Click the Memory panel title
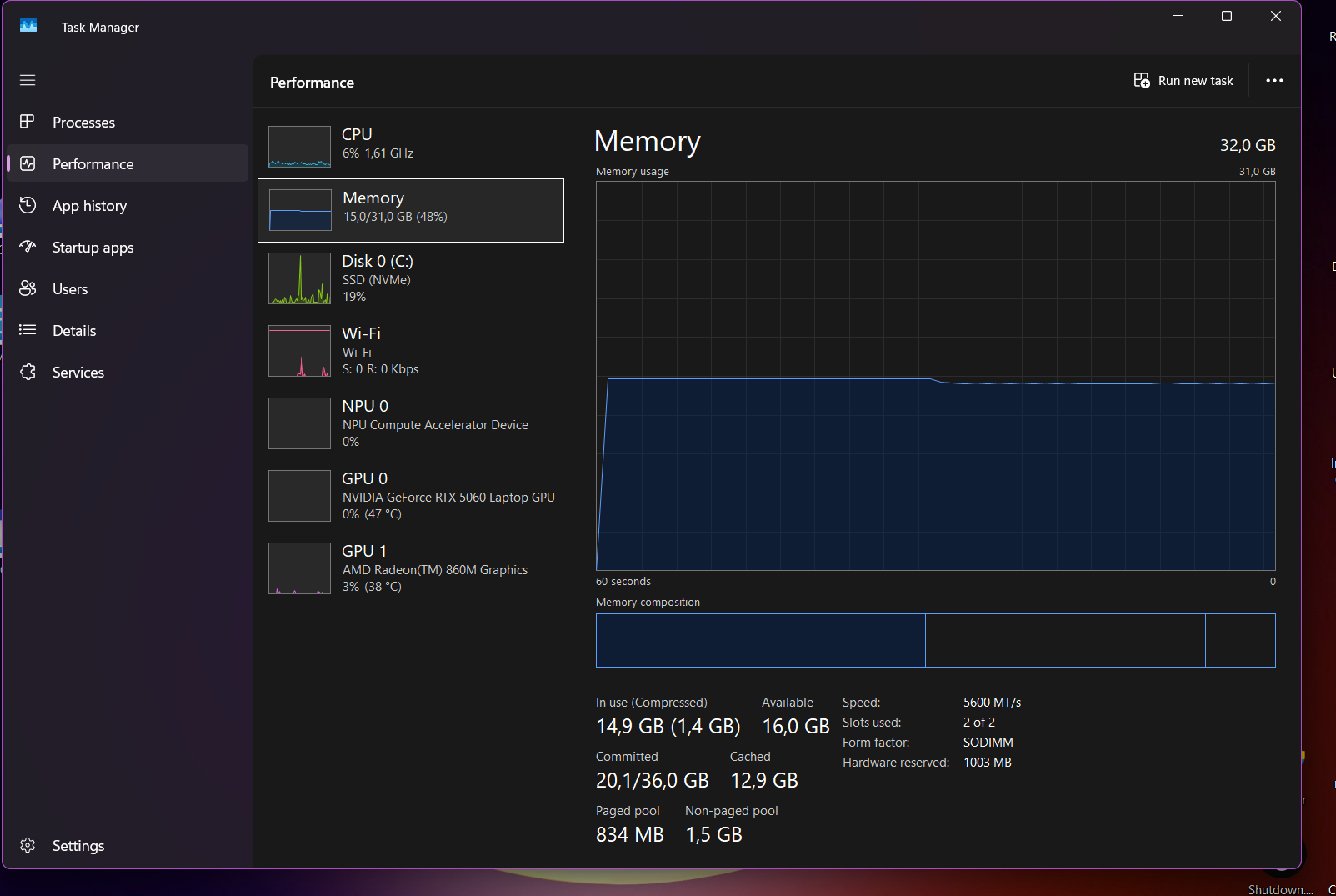 (x=648, y=142)
